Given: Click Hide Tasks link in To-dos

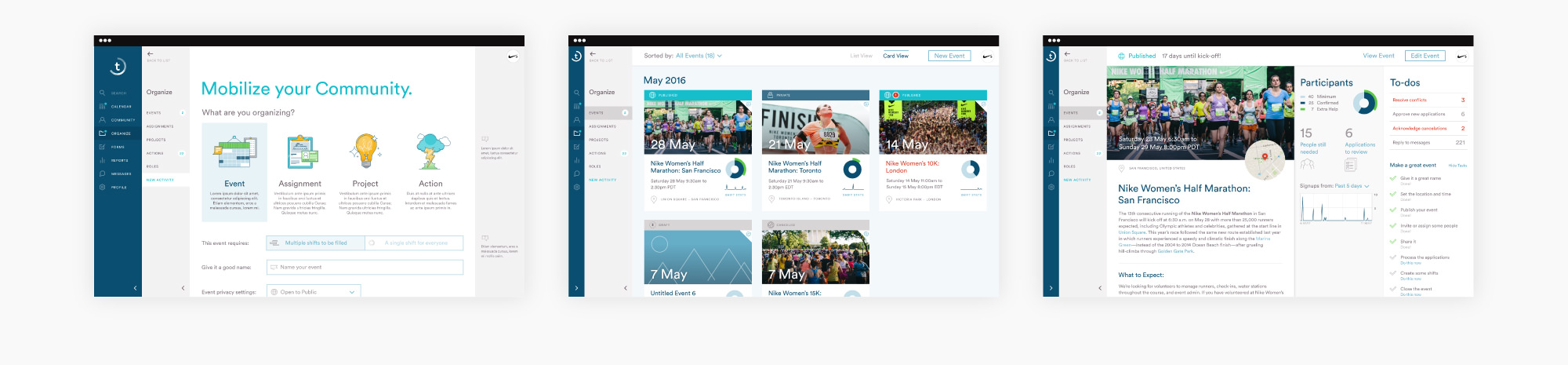Looking at the screenshot, I should point(1457,166).
